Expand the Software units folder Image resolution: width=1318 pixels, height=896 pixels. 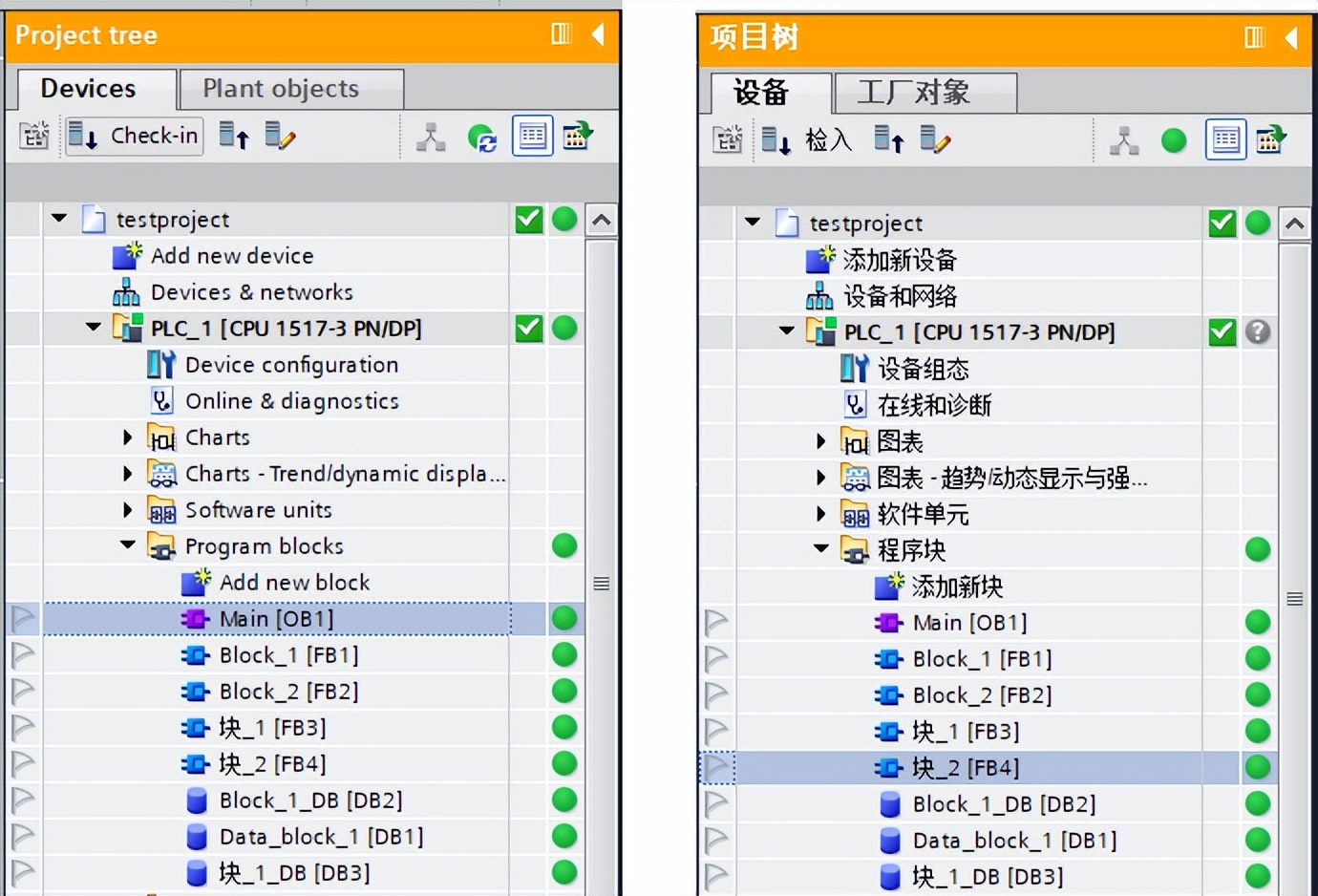(128, 510)
